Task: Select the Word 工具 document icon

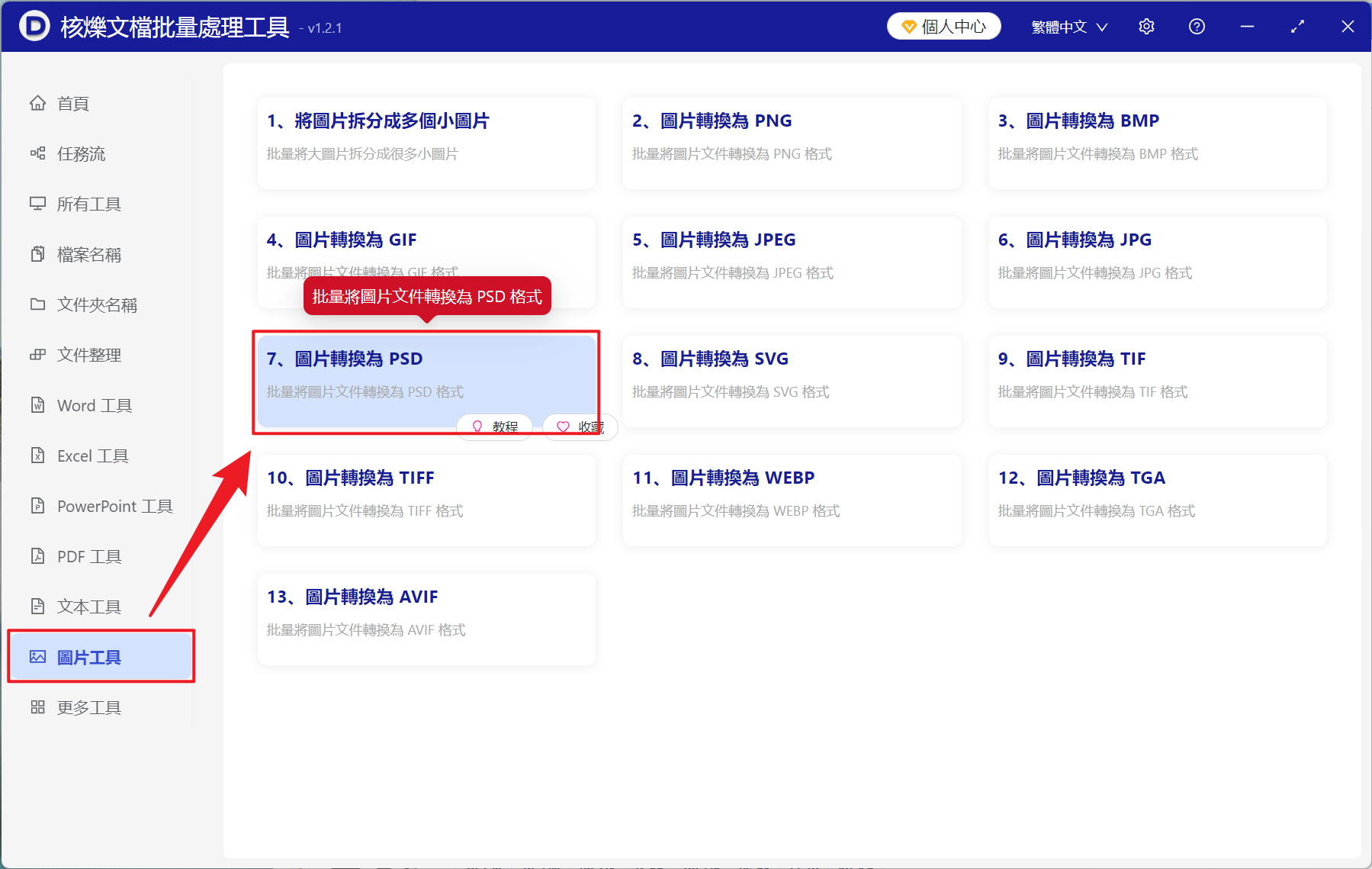Action: tap(38, 405)
